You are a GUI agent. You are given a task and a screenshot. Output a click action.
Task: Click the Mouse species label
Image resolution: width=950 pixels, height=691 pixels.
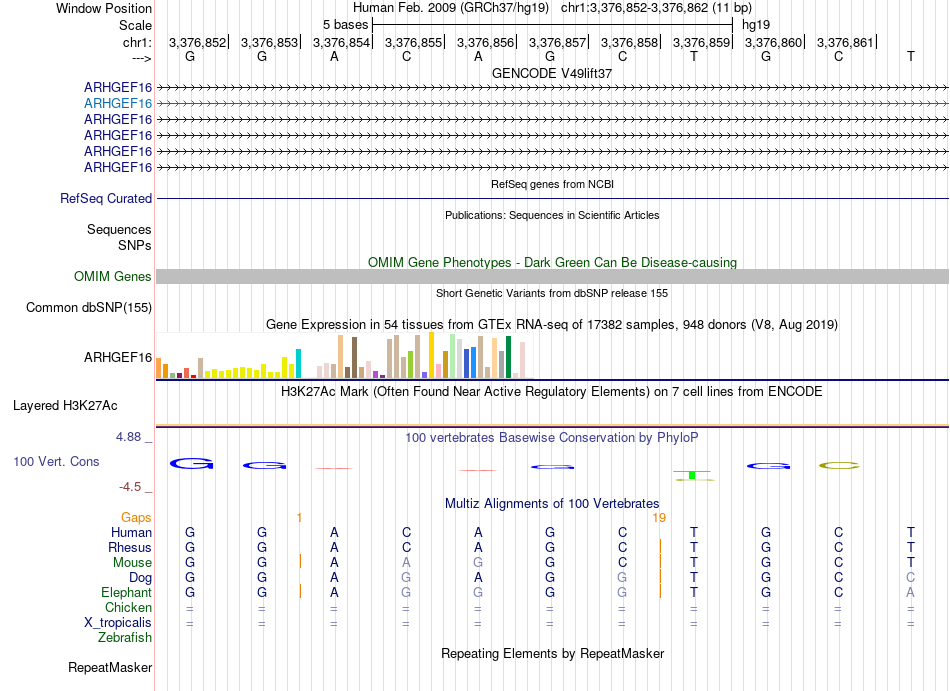(x=132, y=563)
